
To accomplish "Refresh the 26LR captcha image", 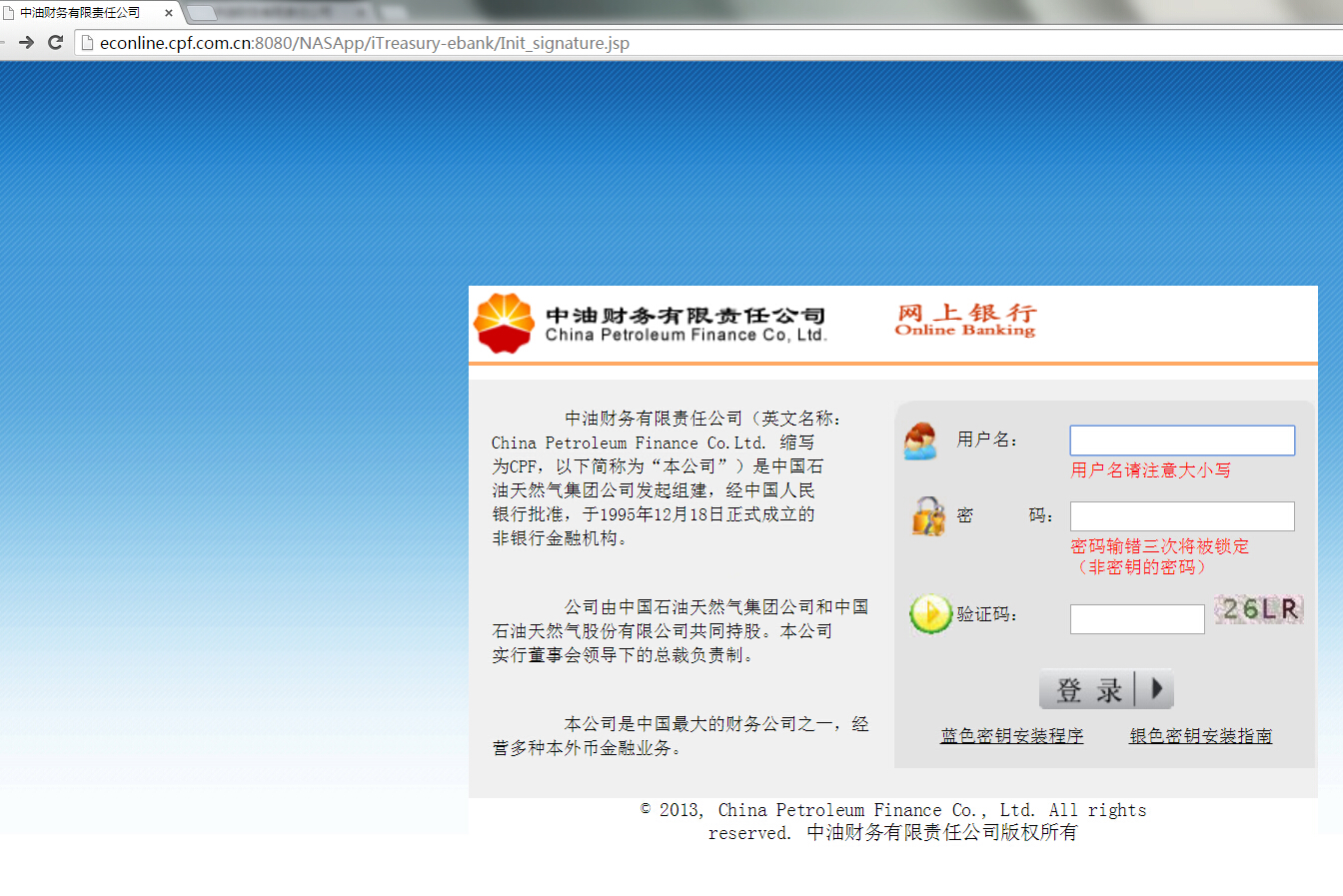I will click(x=1259, y=609).
